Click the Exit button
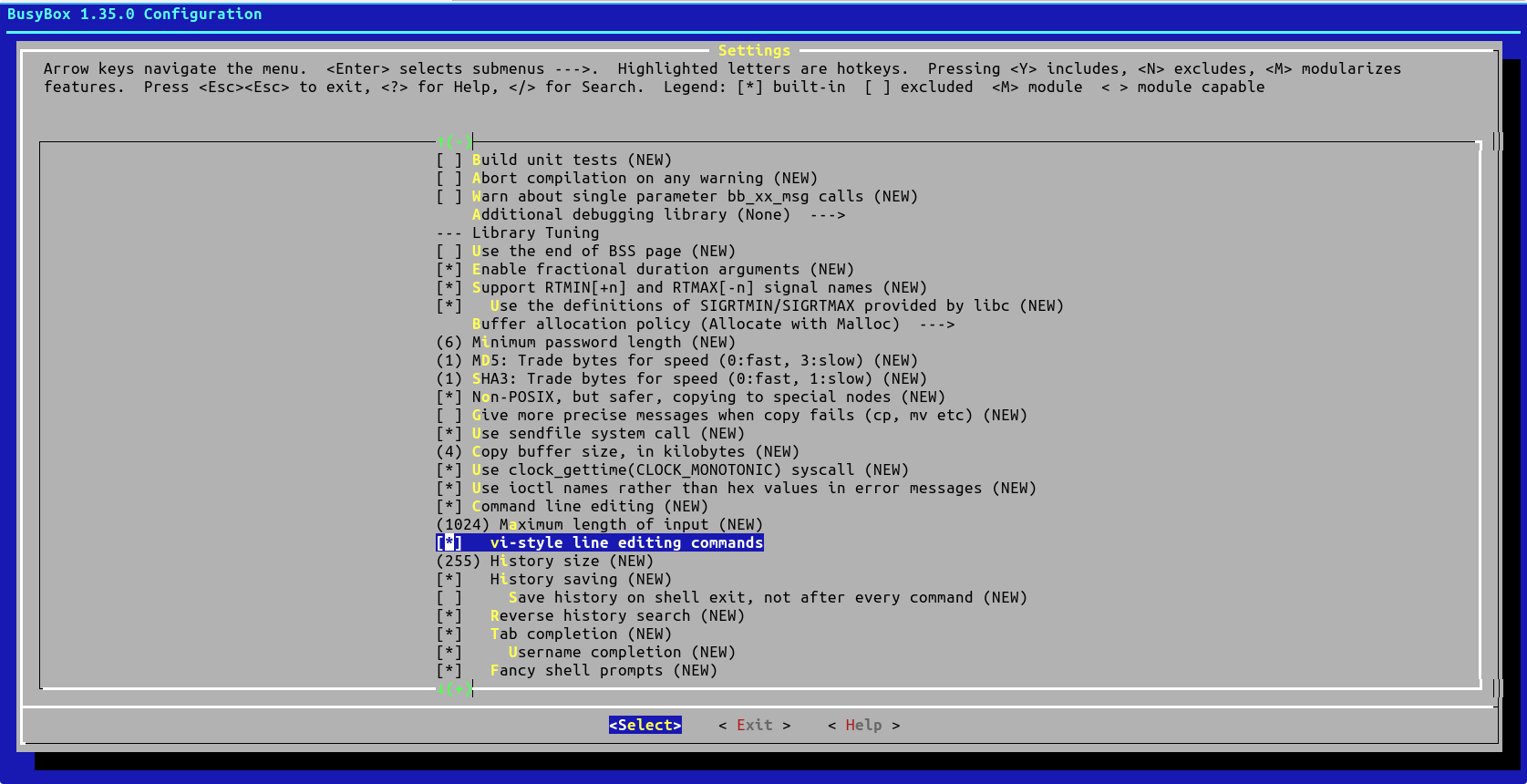The height and width of the screenshot is (784, 1527). (x=755, y=725)
